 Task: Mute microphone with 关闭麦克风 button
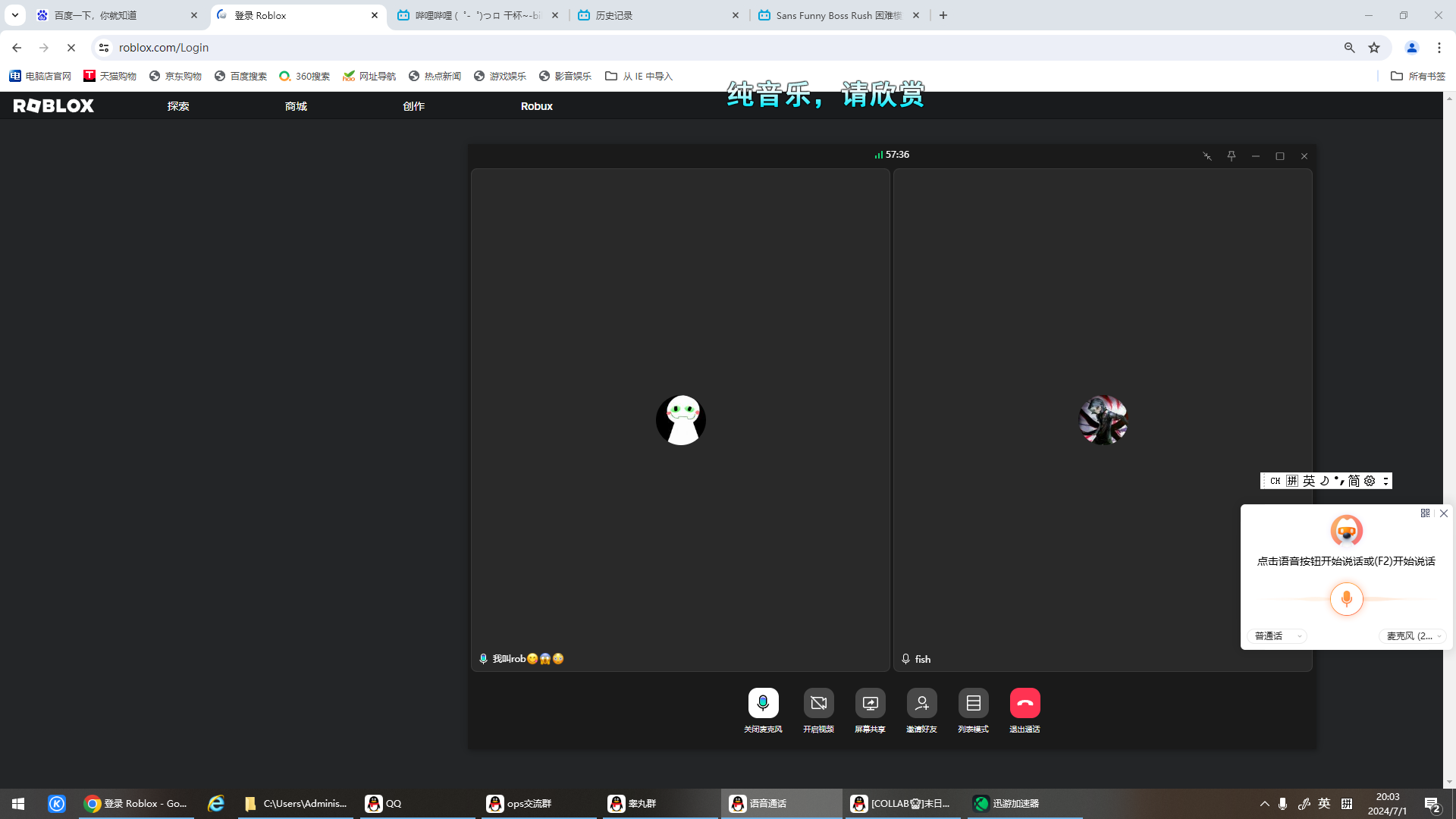[763, 703]
